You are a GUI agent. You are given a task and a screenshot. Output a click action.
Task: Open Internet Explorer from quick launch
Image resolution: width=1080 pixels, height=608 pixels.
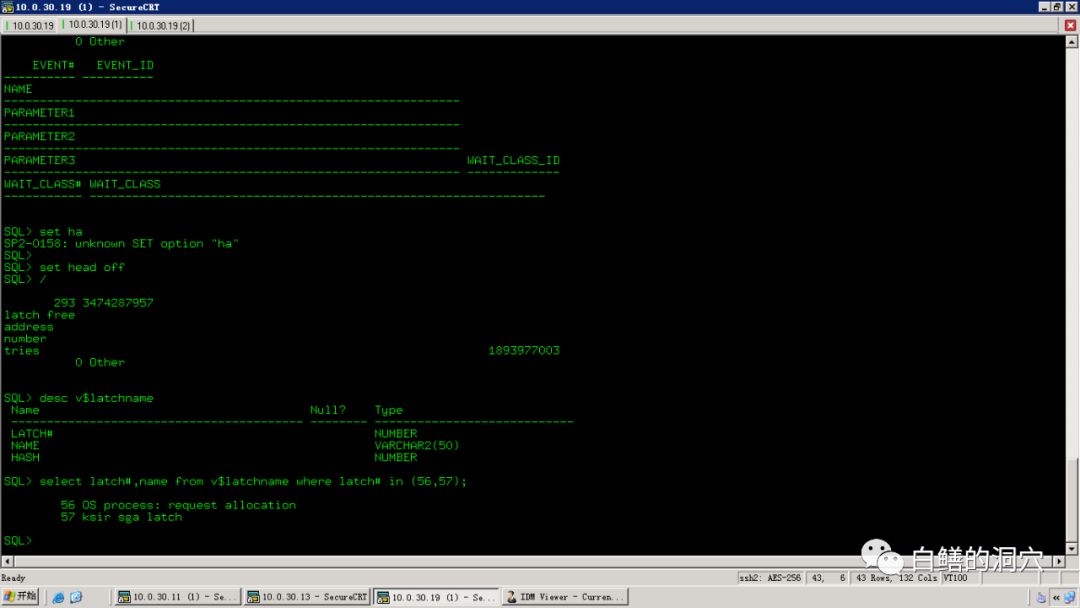(x=59, y=597)
